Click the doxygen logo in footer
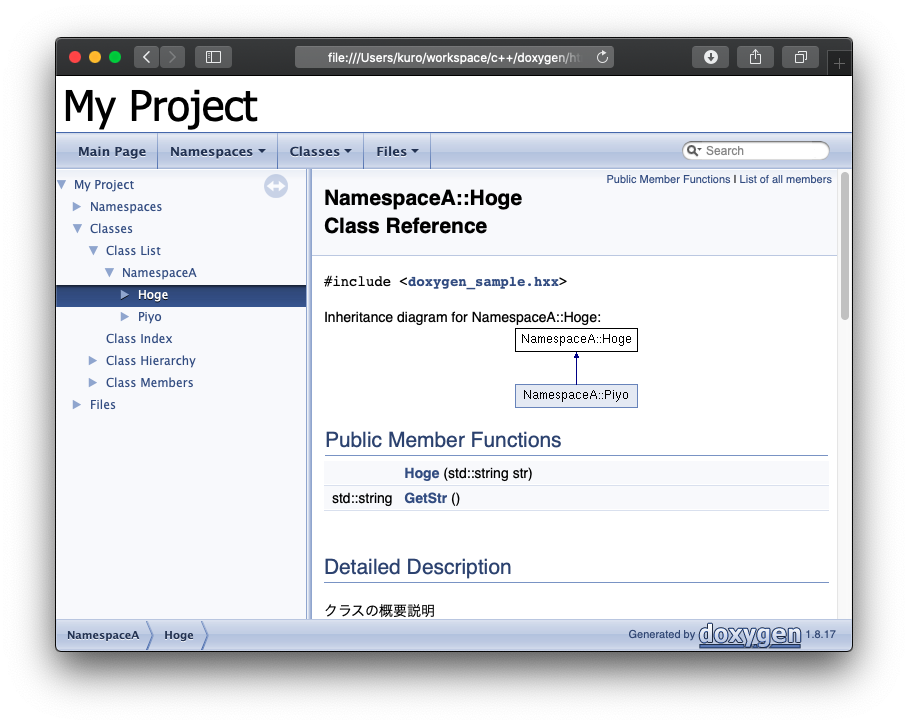The height and width of the screenshot is (725, 908). pos(750,635)
